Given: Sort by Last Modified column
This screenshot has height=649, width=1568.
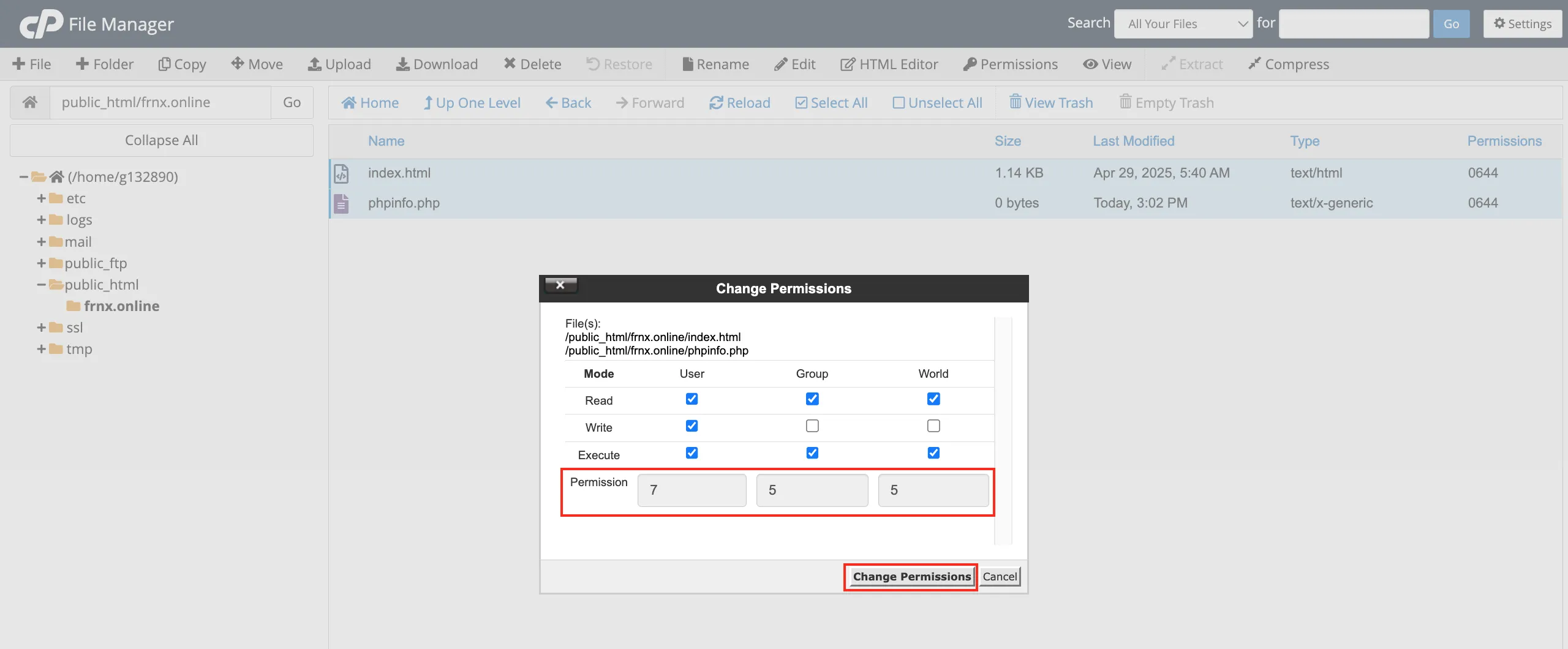Looking at the screenshot, I should (1134, 141).
